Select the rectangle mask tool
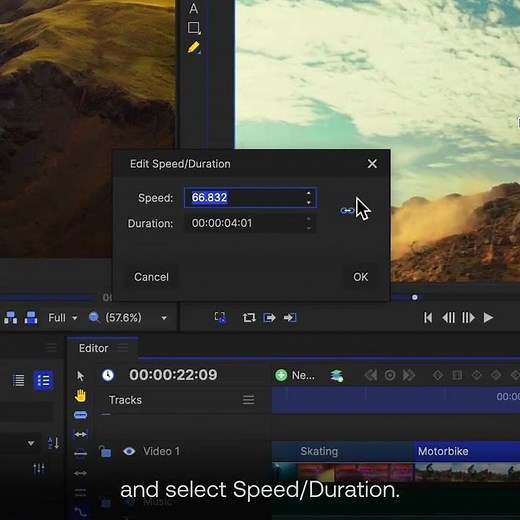This screenshot has width=520, height=520. [x=194, y=28]
